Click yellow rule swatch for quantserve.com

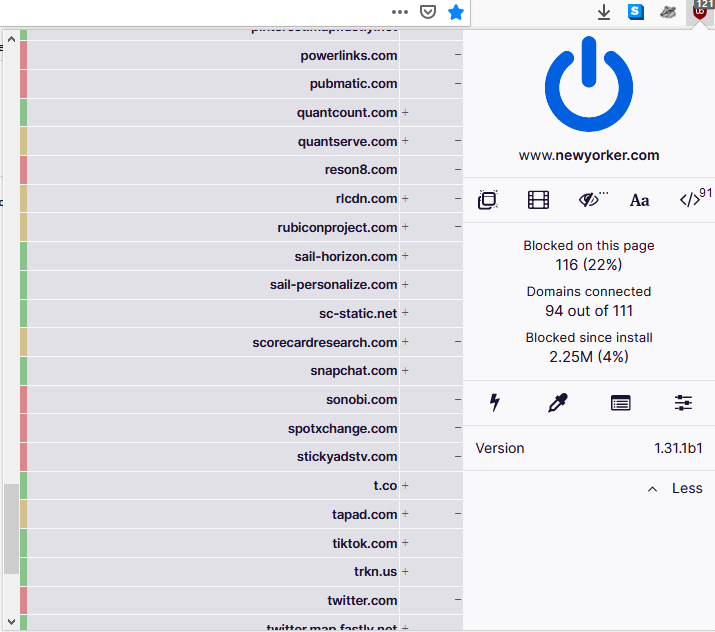[24, 141]
